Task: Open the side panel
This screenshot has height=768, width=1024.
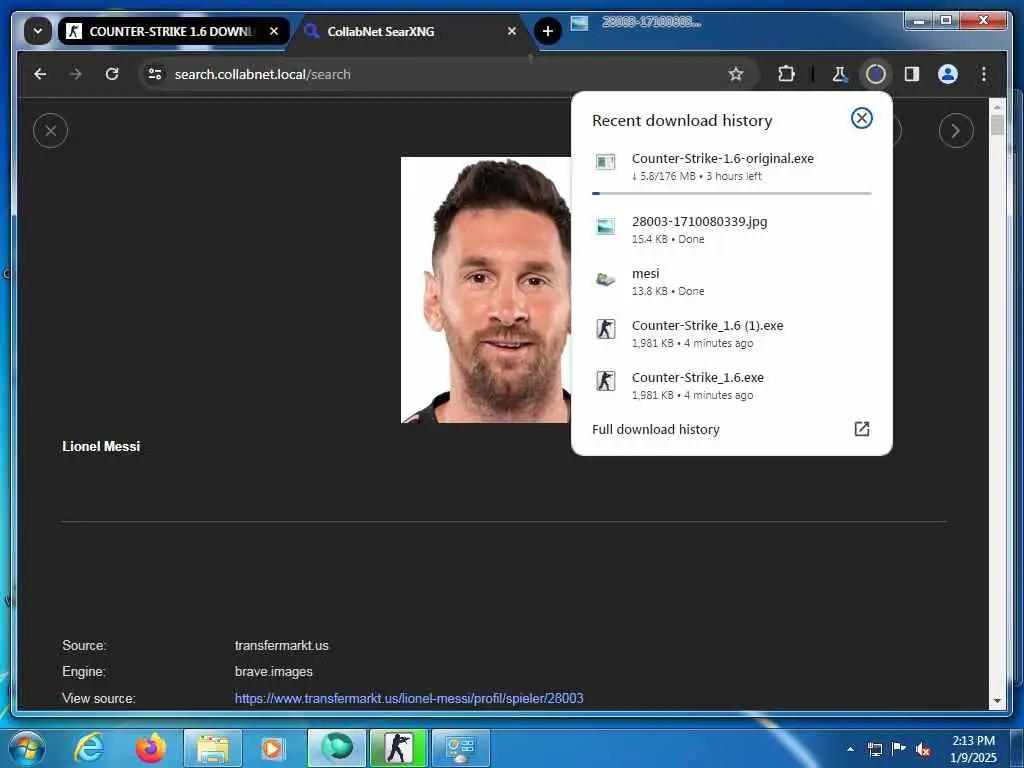Action: 912,74
